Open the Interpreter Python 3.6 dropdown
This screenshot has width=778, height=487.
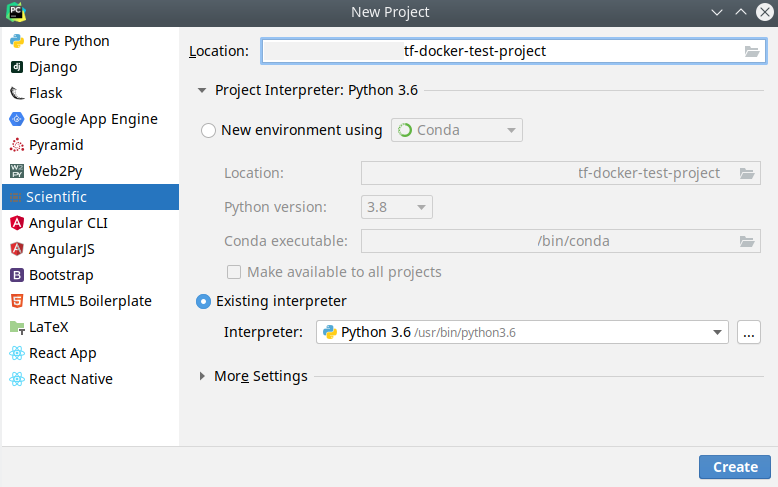tap(522, 332)
